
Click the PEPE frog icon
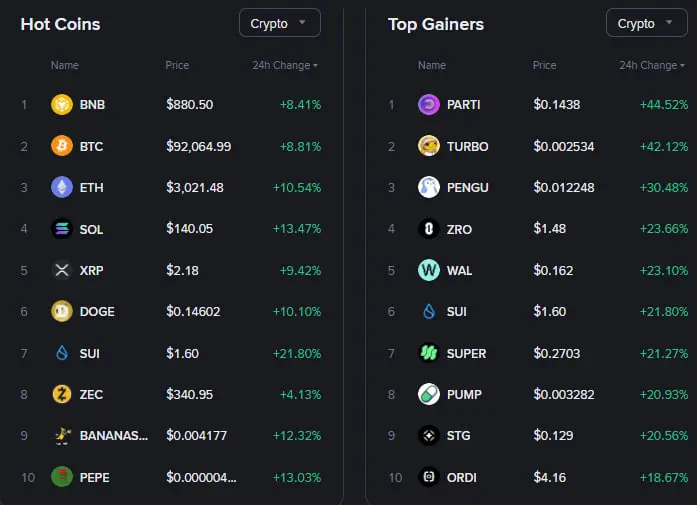click(62, 477)
